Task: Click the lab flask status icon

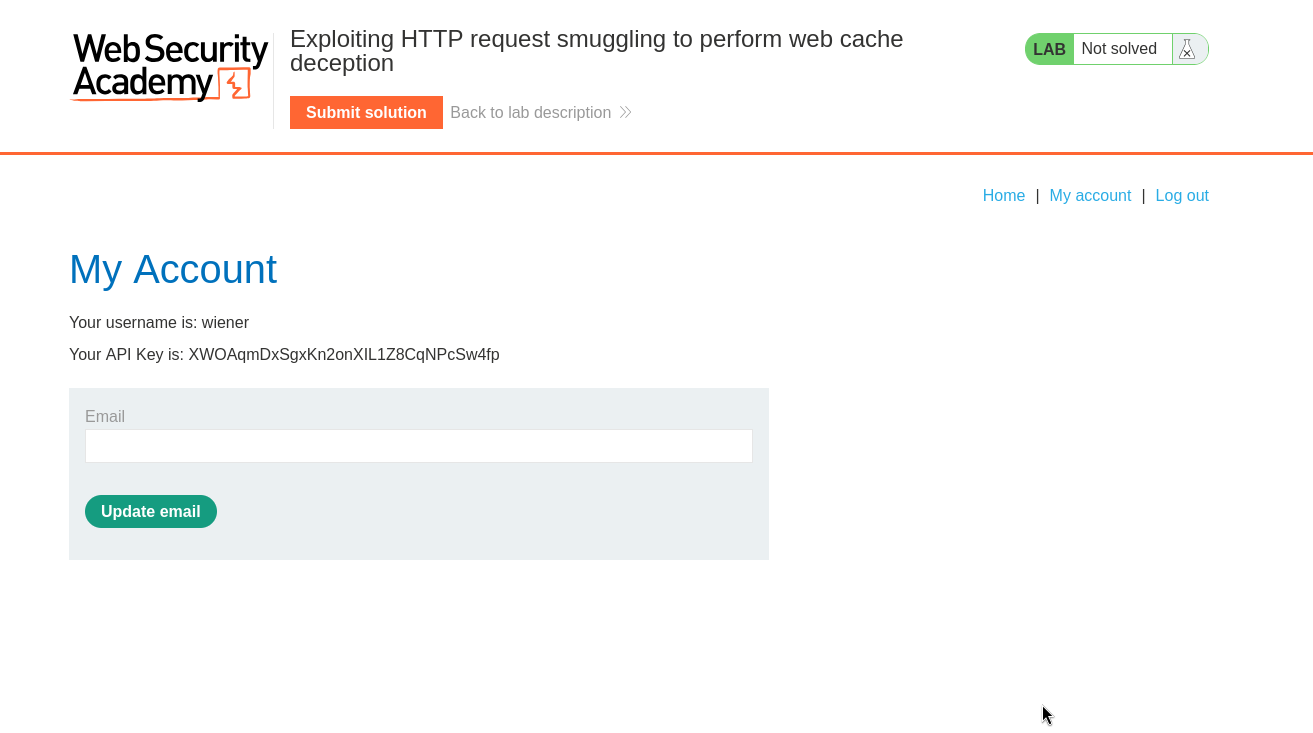Action: tap(1187, 49)
